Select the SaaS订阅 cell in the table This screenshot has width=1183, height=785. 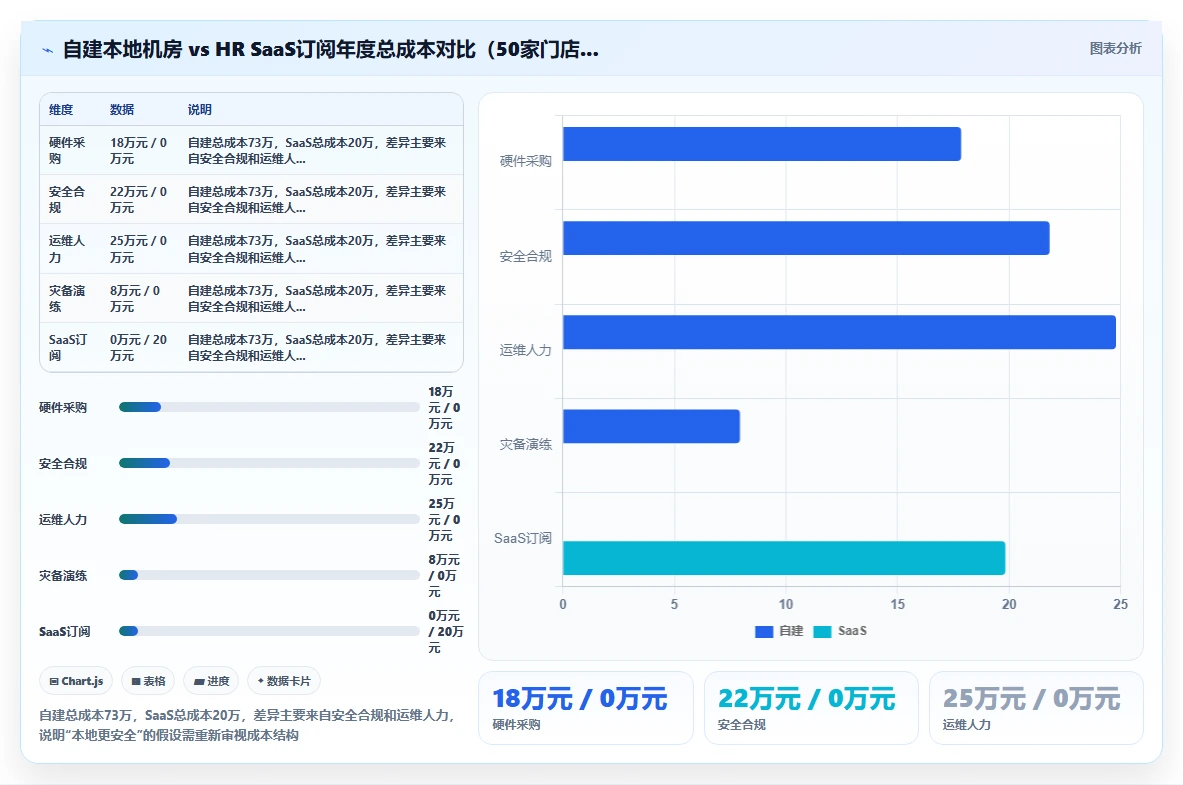tap(68, 347)
